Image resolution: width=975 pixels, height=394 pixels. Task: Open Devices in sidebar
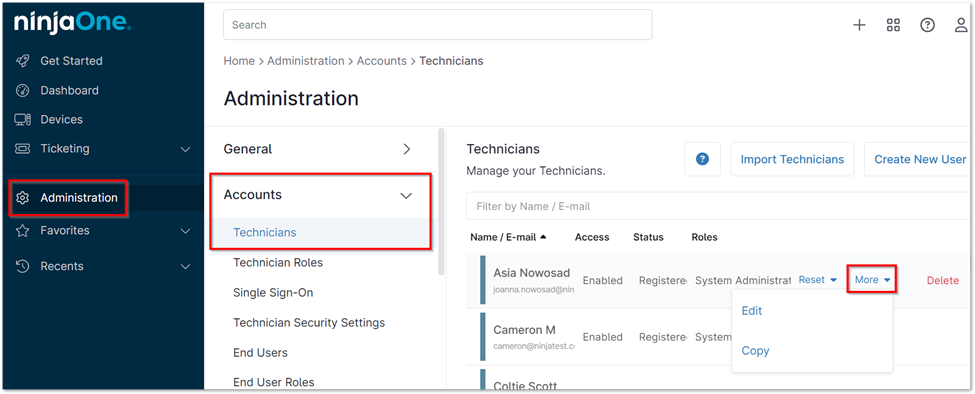pyautogui.click(x=61, y=119)
